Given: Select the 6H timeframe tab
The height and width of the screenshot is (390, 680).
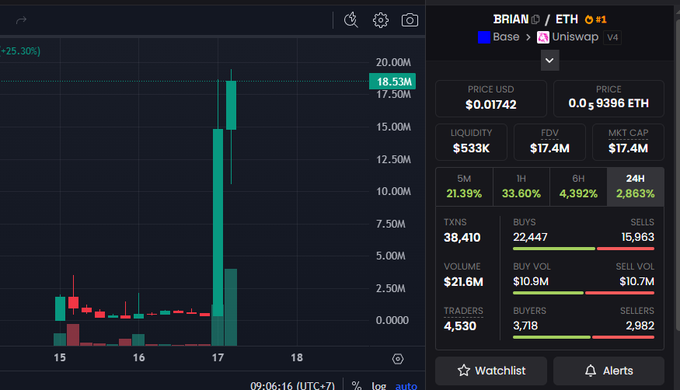Looking at the screenshot, I should [x=578, y=187].
